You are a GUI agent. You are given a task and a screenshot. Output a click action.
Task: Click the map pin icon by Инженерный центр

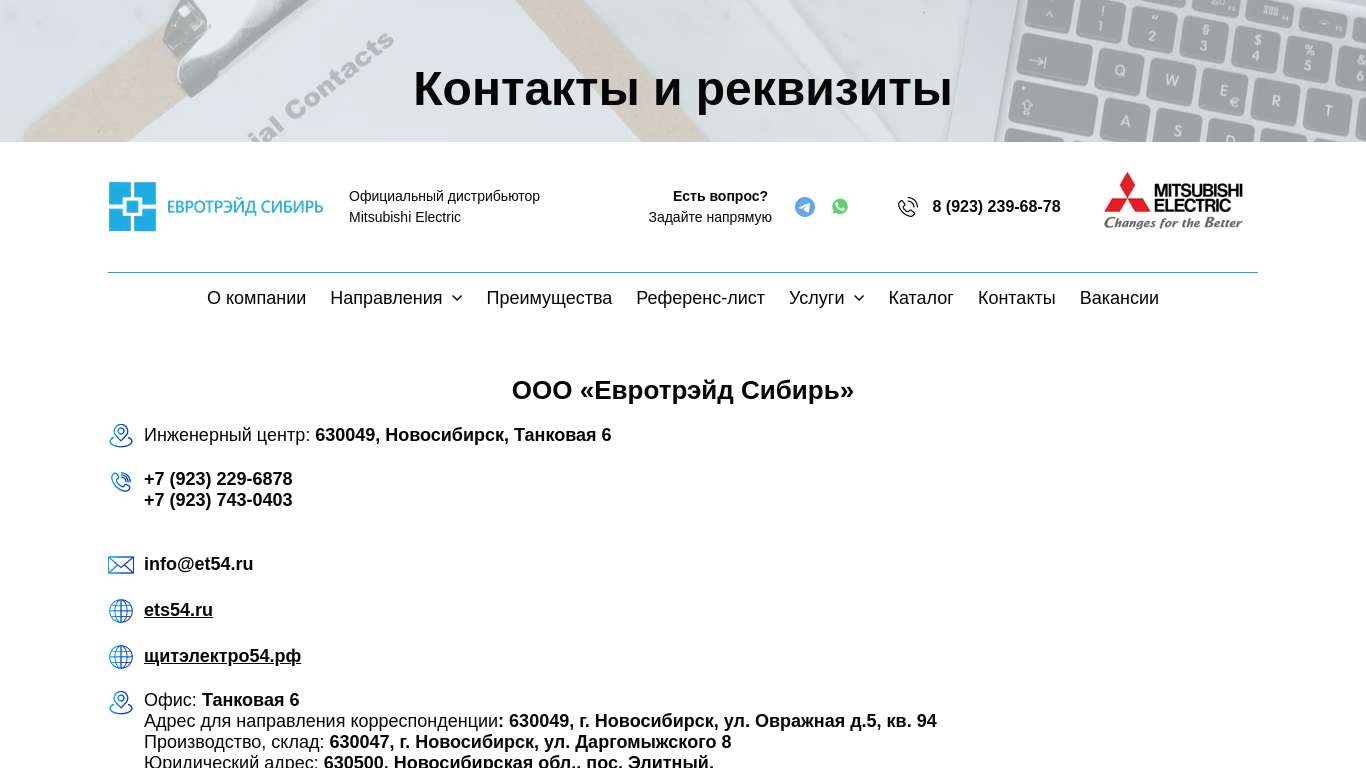click(121, 436)
